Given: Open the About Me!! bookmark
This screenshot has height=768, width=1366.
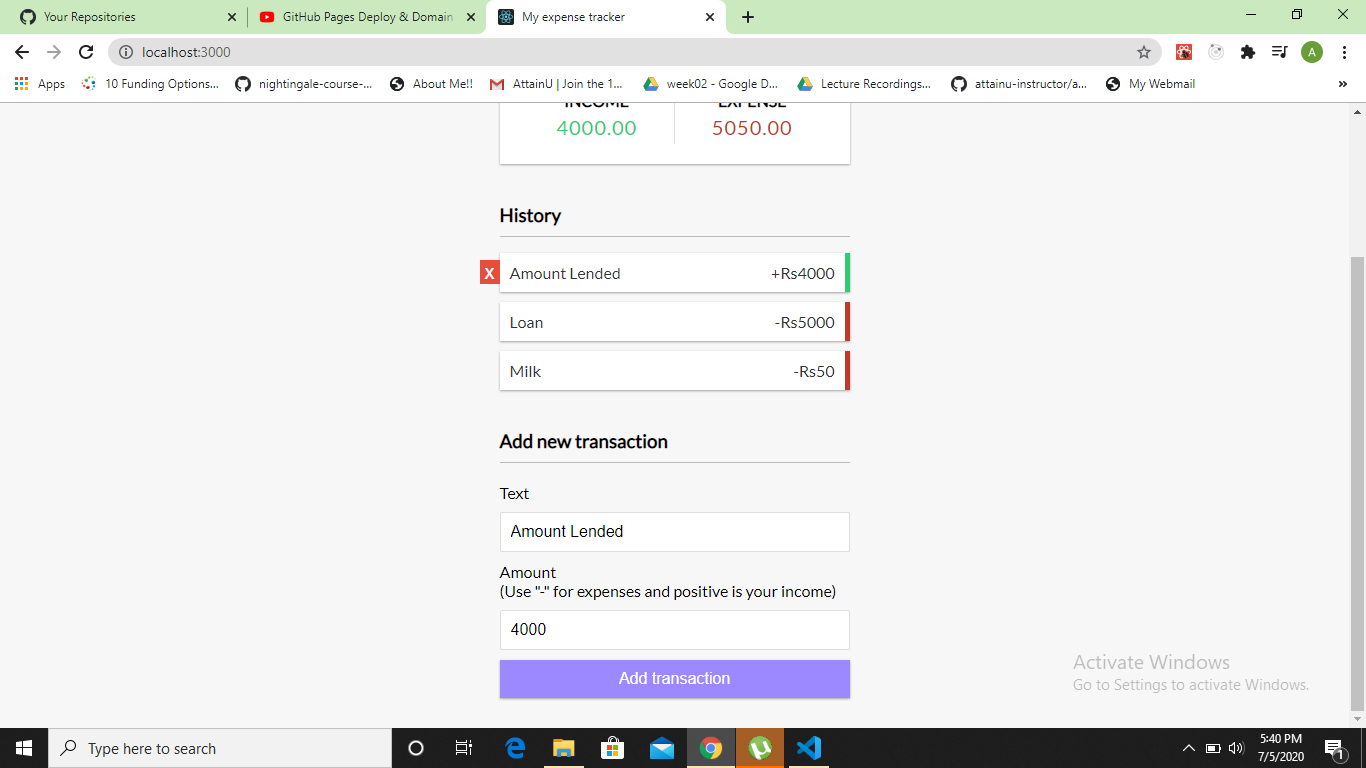Looking at the screenshot, I should coord(432,84).
